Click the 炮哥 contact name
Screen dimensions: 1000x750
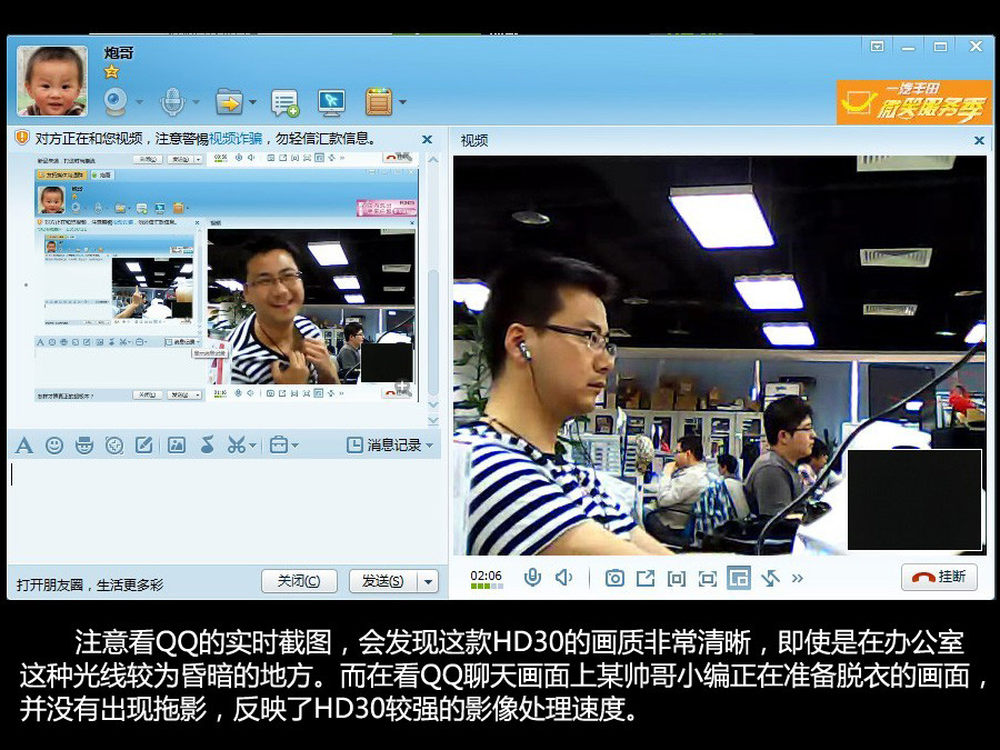[x=119, y=53]
